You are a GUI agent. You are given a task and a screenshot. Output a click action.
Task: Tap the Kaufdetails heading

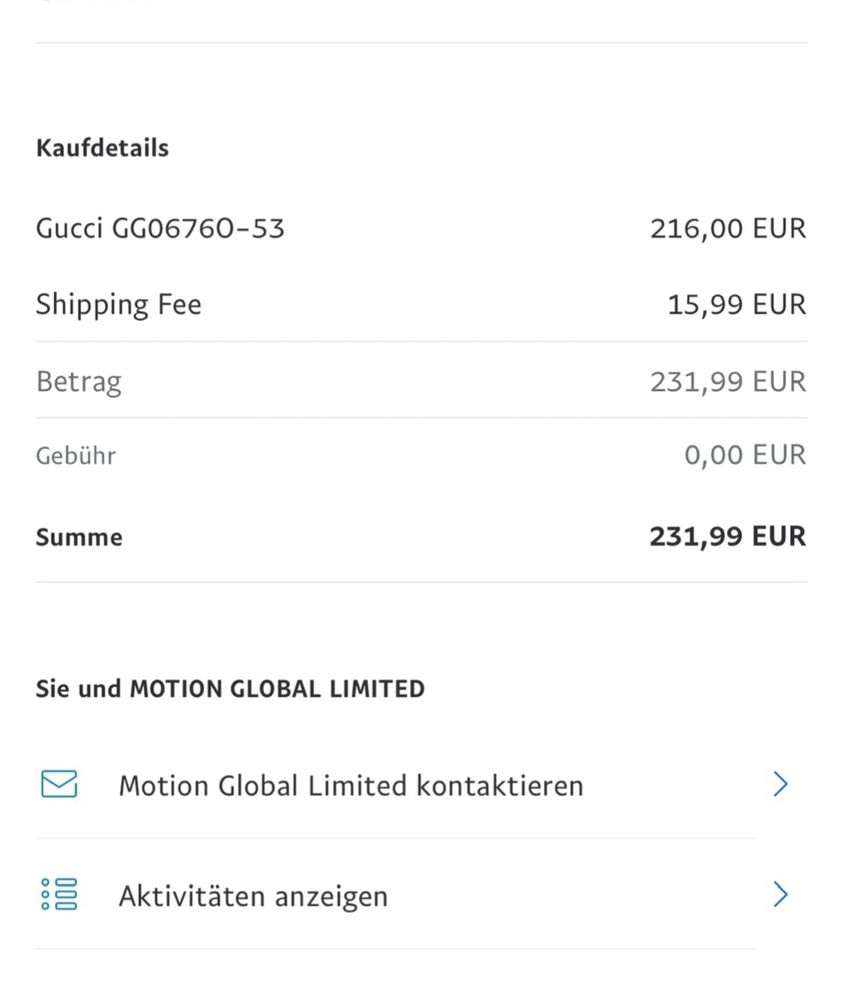pos(102,148)
